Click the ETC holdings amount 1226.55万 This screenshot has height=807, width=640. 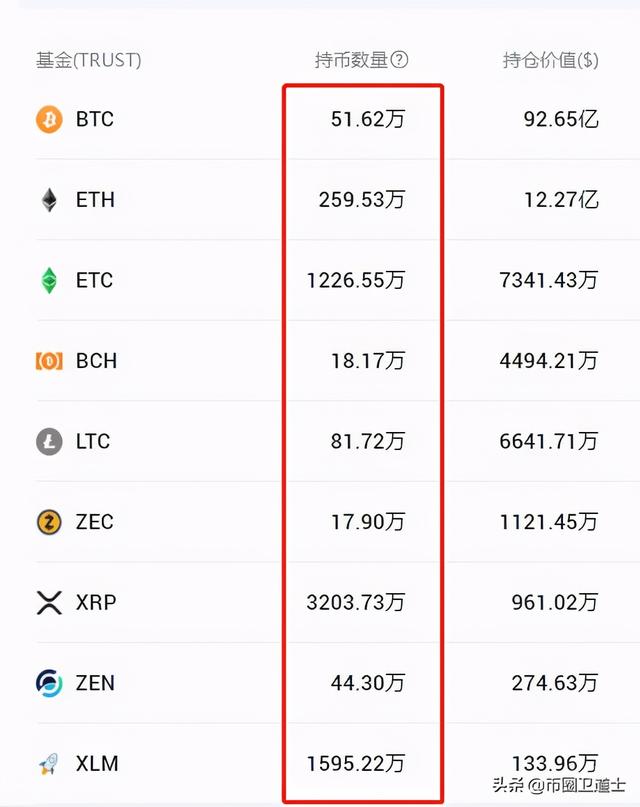coord(356,281)
